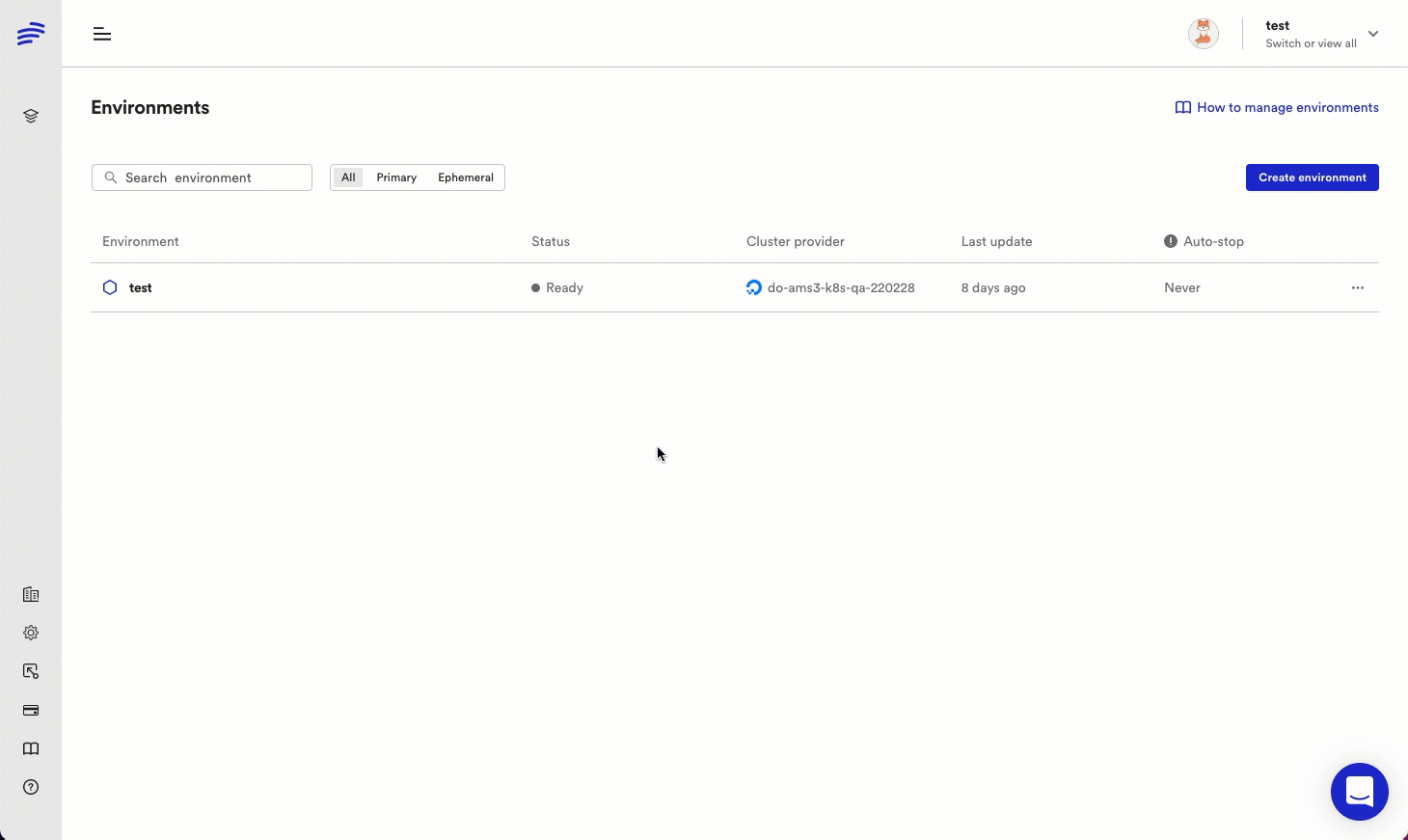Click the fox user avatar
This screenshot has height=840, width=1408.
coord(1204,34)
